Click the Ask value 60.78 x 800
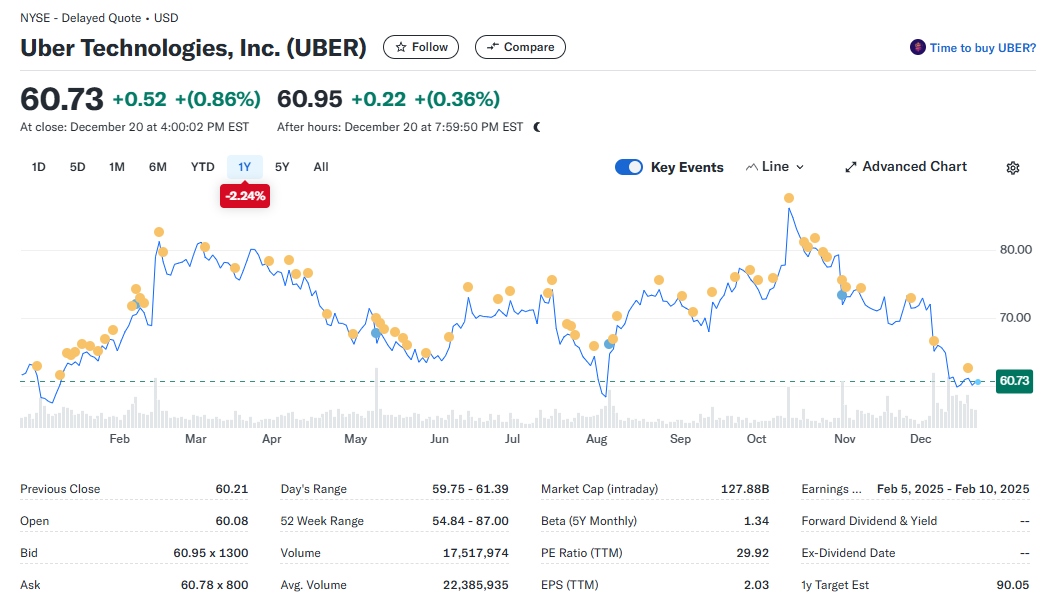 [x=214, y=585]
